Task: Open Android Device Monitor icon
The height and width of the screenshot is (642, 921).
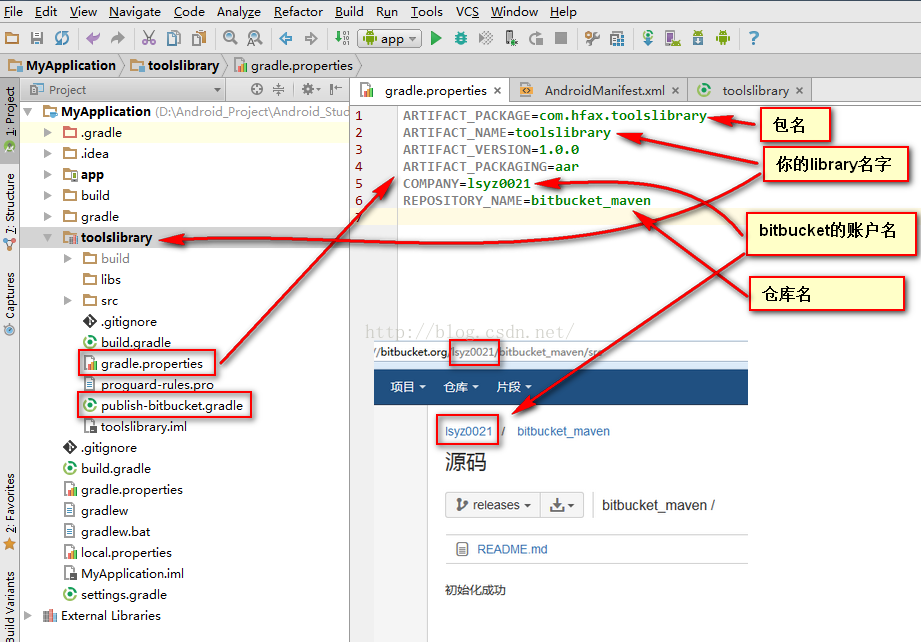Action: click(723, 39)
